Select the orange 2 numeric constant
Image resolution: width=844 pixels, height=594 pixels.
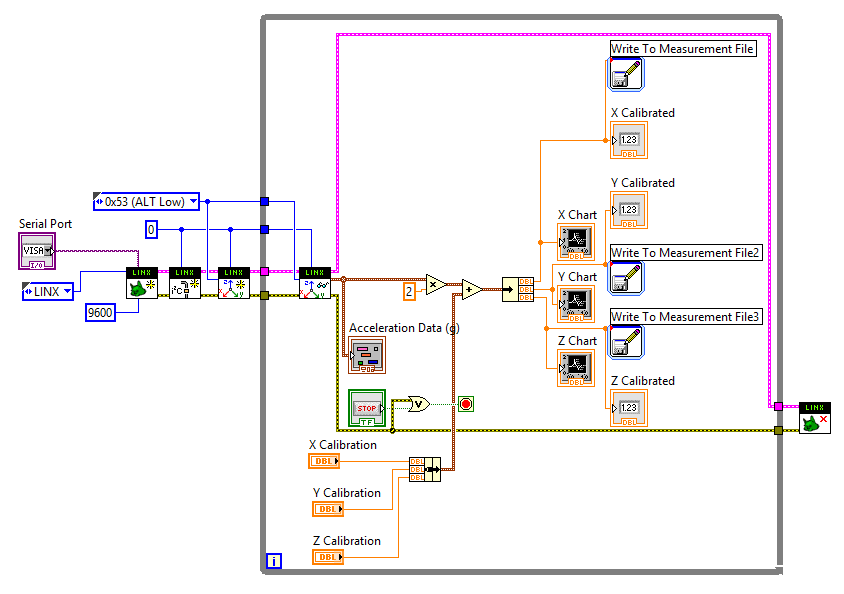[410, 292]
